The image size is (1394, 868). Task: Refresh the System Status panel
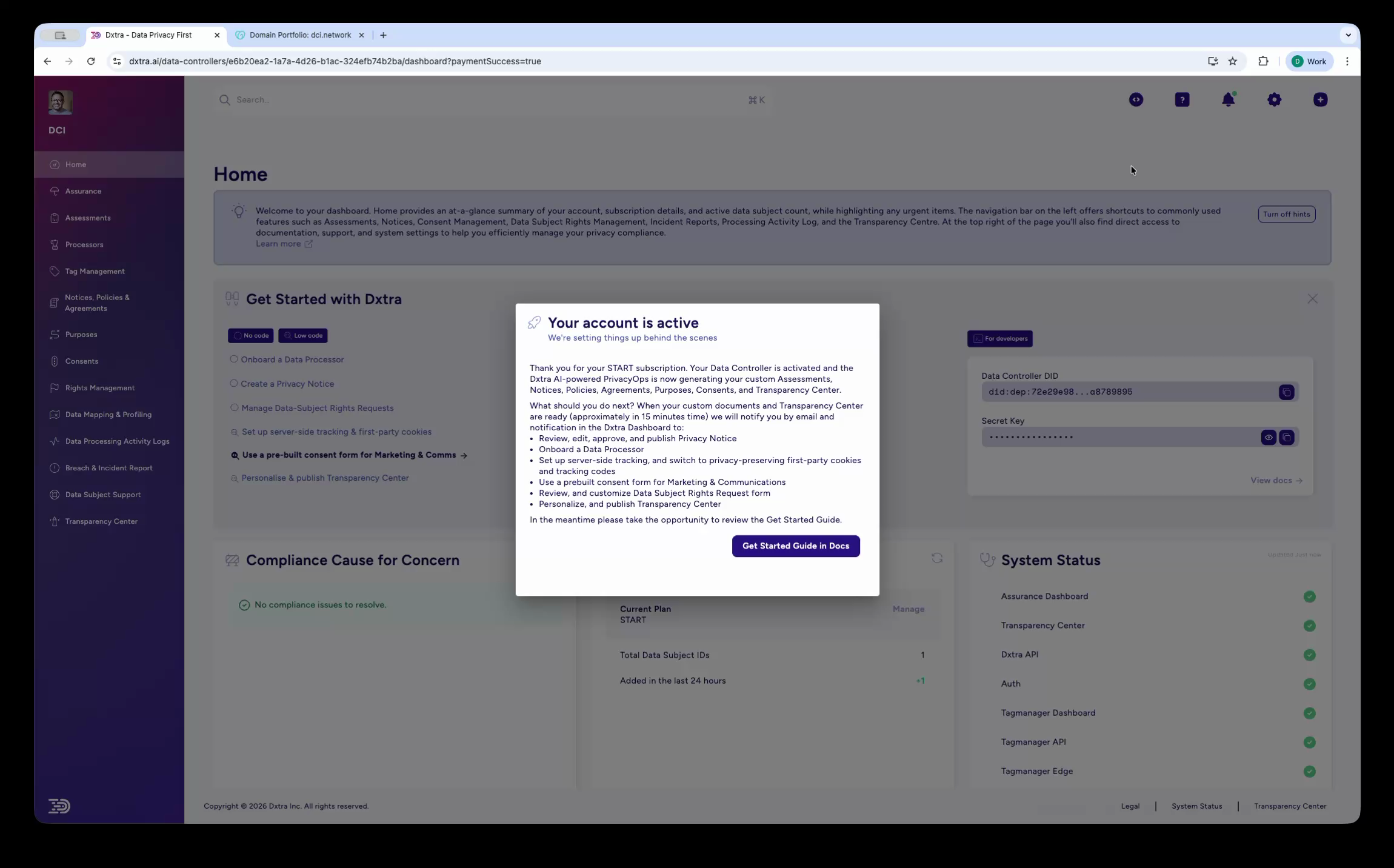(937, 558)
